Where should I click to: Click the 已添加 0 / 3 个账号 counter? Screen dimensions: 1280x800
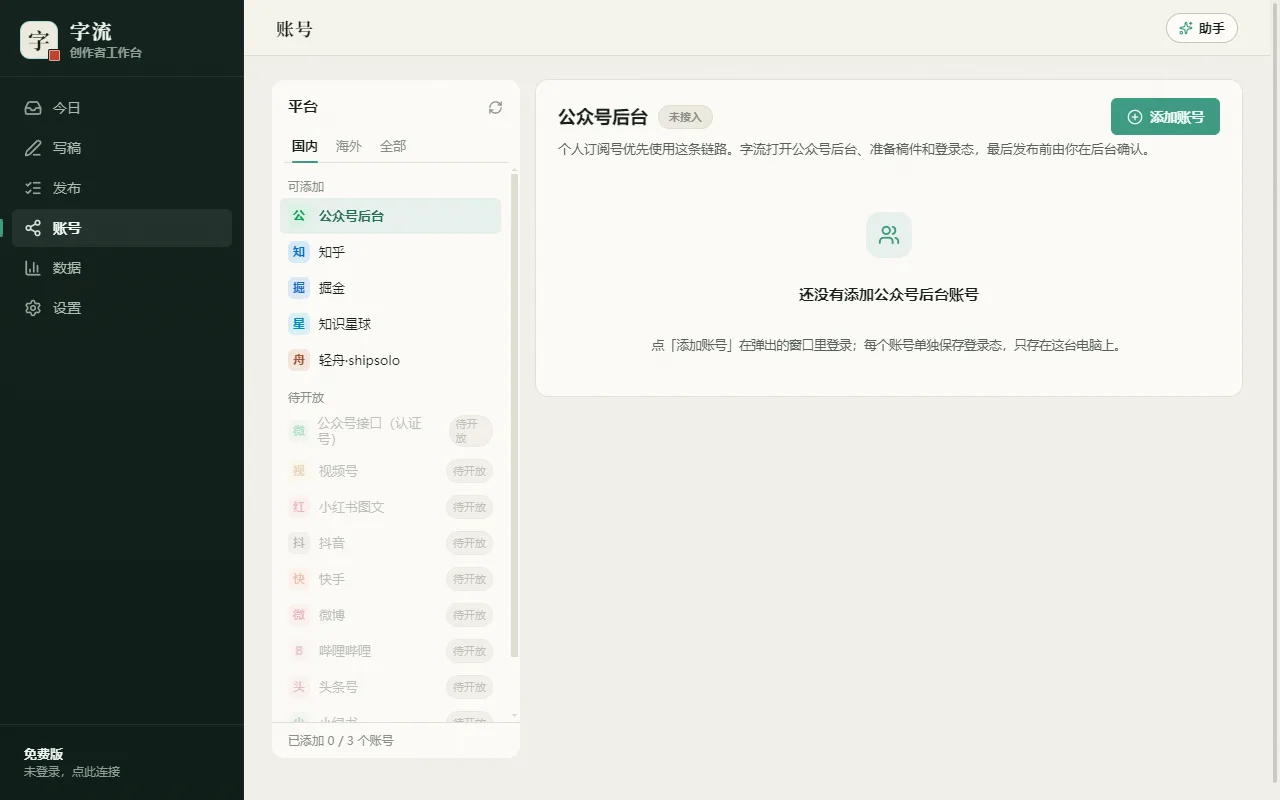pyautogui.click(x=341, y=741)
